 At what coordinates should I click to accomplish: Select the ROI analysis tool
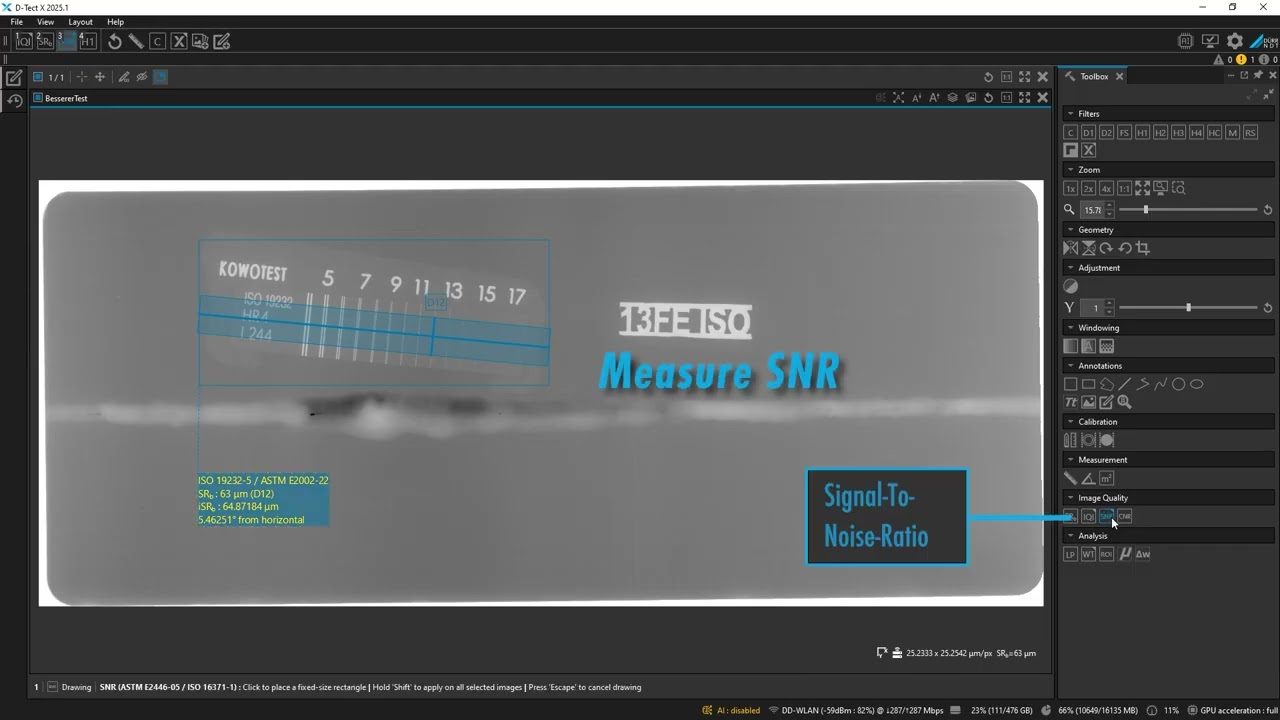click(x=1106, y=554)
